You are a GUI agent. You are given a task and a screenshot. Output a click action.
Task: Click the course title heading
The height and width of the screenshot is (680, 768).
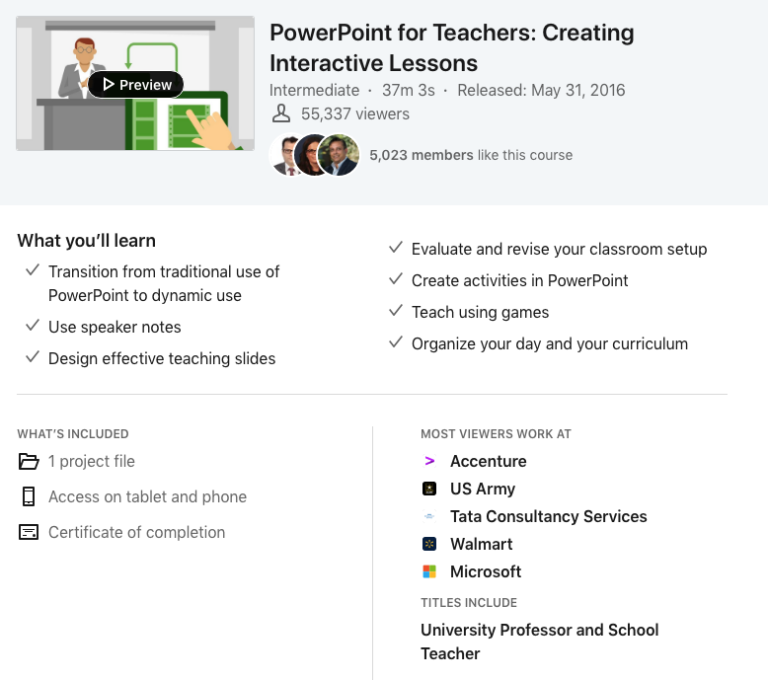pos(451,47)
